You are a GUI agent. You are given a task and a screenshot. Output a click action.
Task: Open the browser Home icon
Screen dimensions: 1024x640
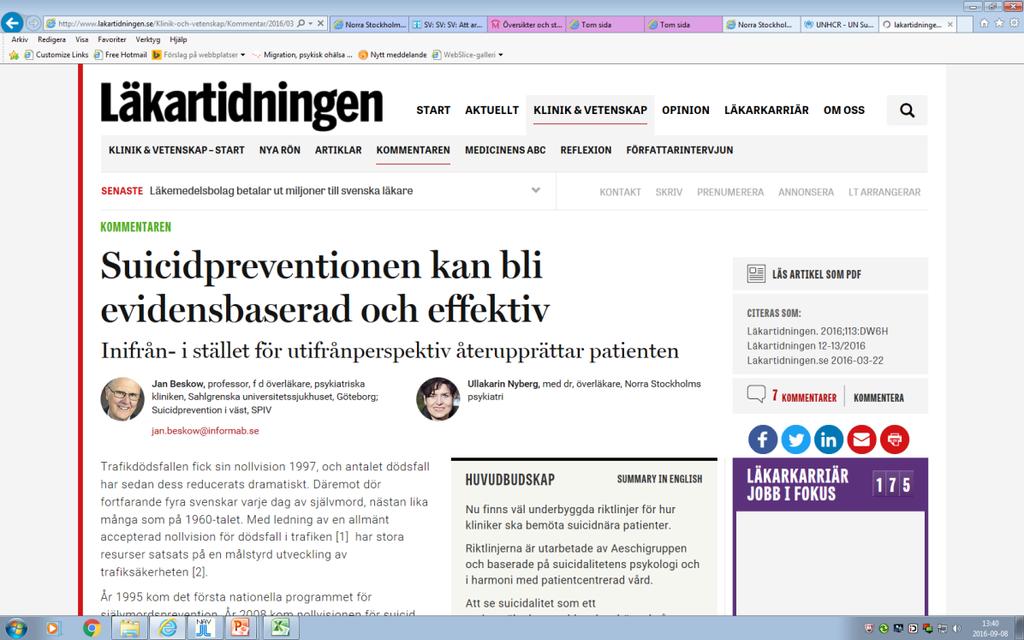pyautogui.click(x=984, y=24)
